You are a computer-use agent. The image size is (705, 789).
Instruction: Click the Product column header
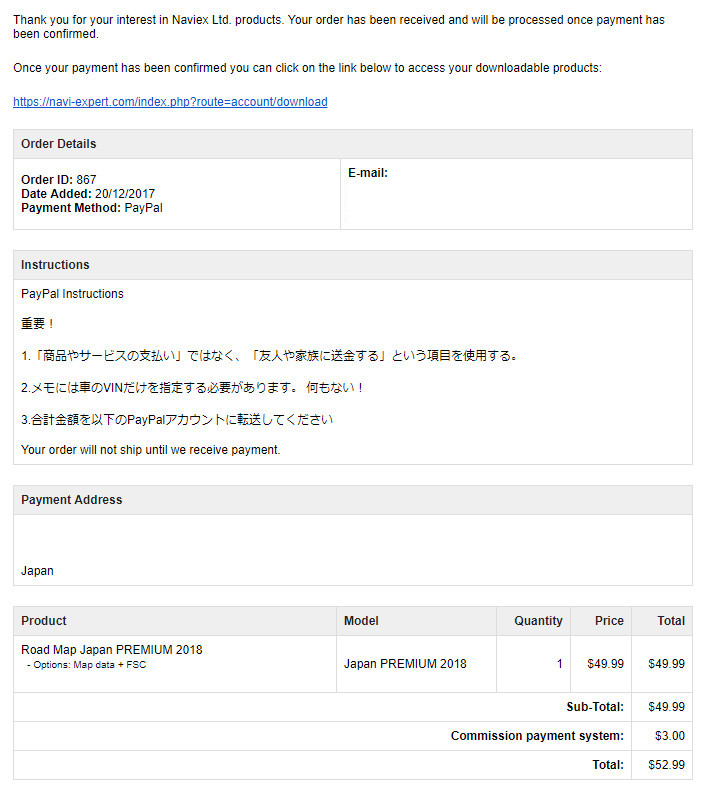(x=44, y=621)
